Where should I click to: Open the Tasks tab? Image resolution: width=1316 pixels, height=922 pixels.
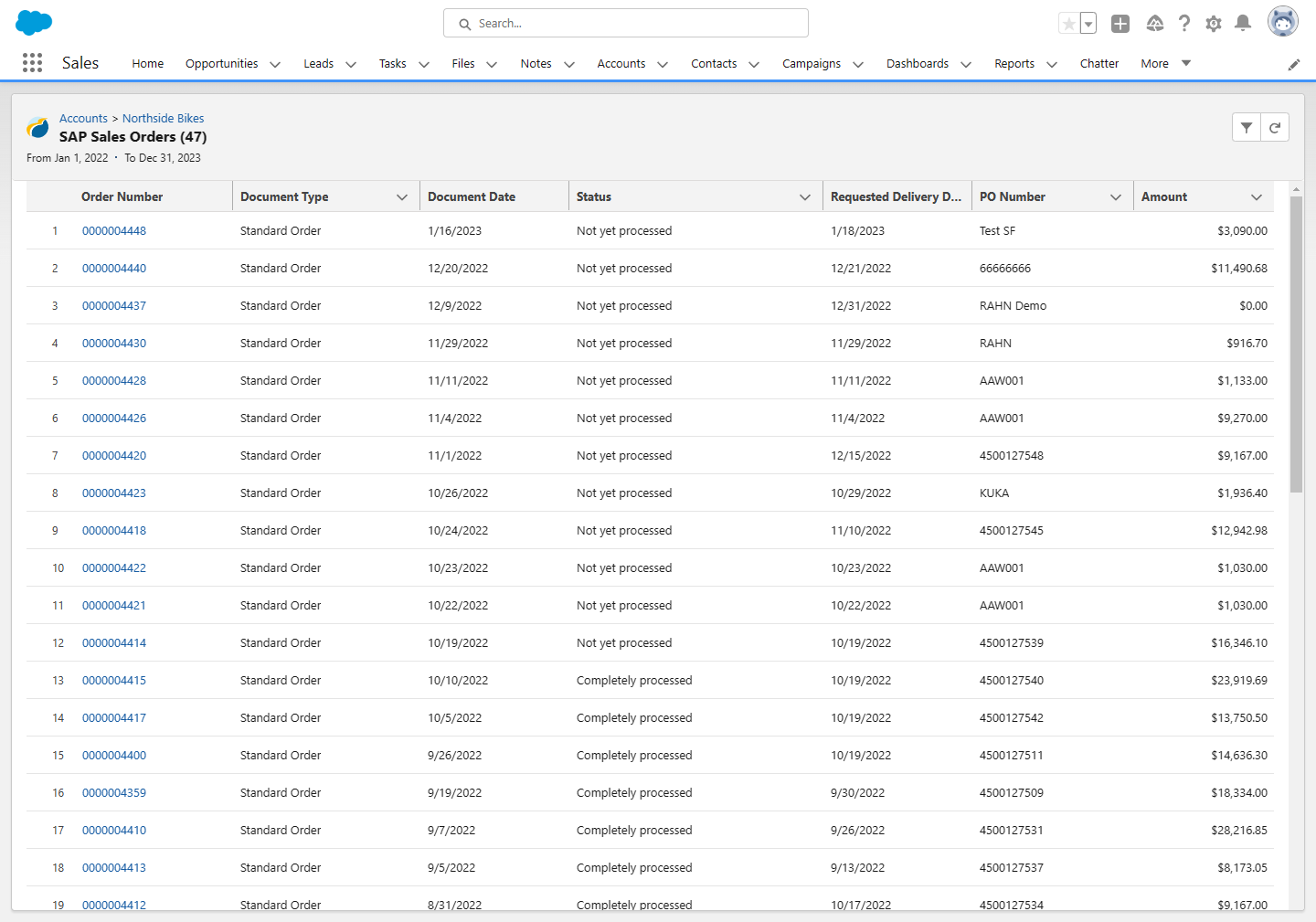[393, 63]
